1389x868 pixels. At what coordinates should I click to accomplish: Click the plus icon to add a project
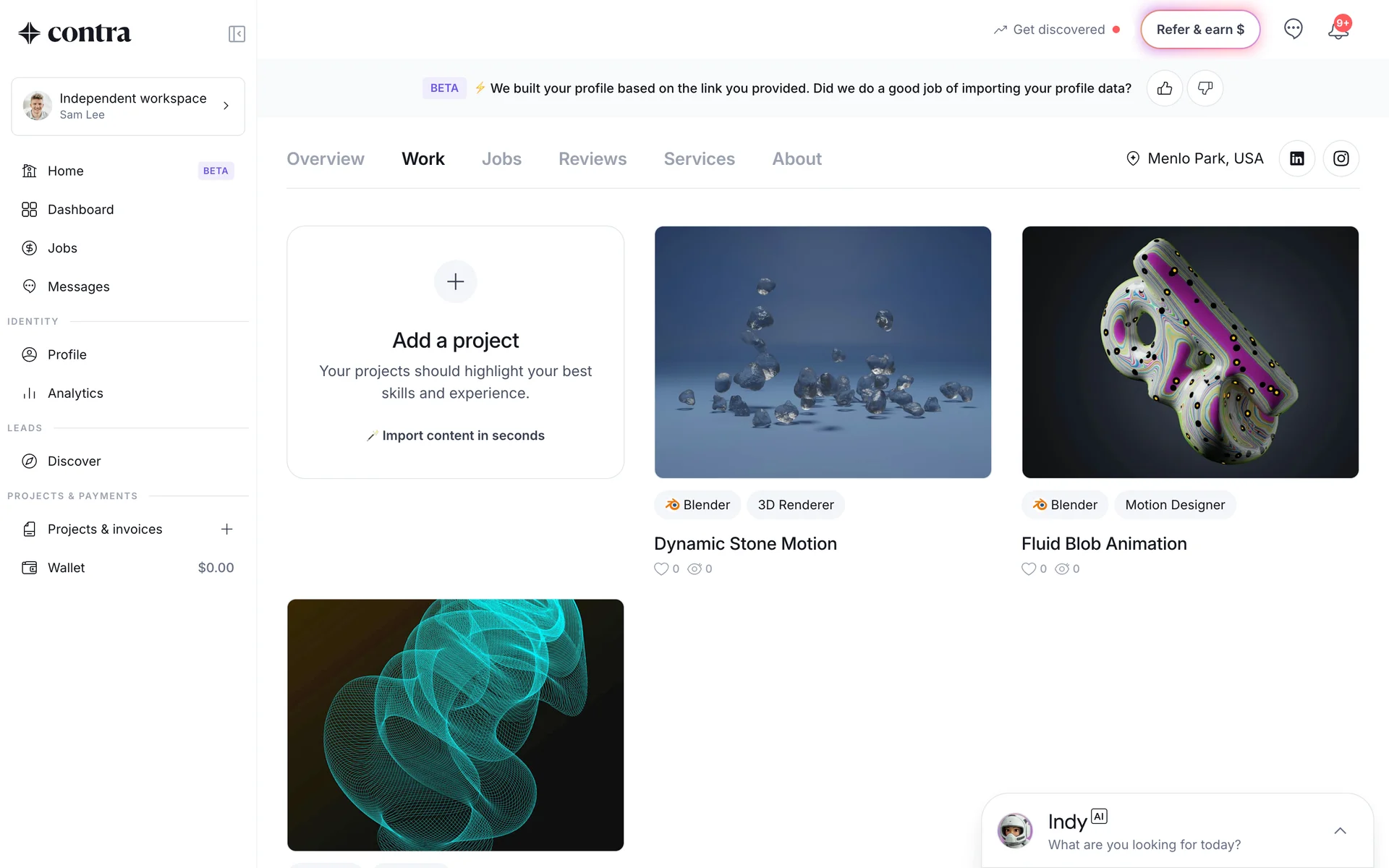[455, 281]
